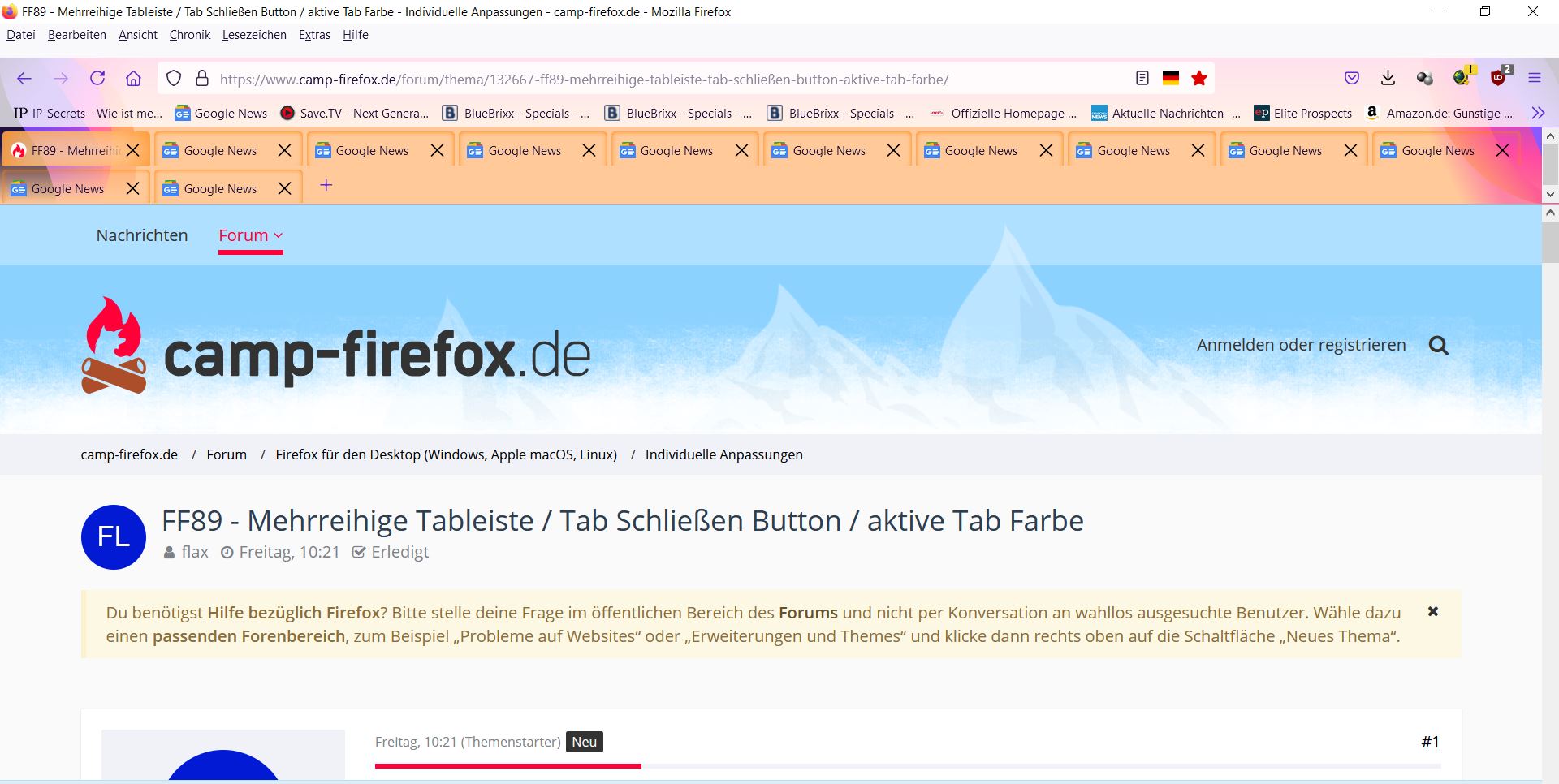Open the Chronik menu
Image resolution: width=1559 pixels, height=784 pixels.
[190, 35]
